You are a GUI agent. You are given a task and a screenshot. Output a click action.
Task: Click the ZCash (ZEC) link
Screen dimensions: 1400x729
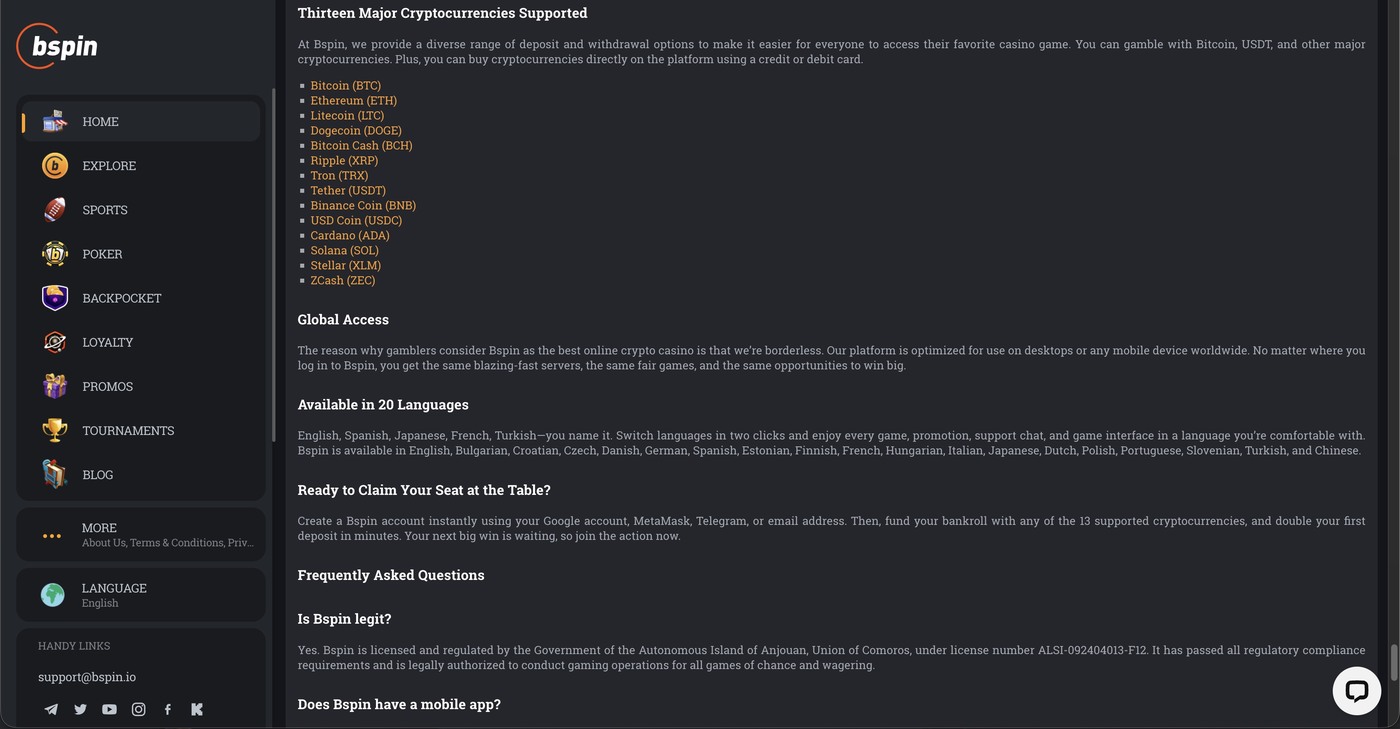tap(343, 281)
